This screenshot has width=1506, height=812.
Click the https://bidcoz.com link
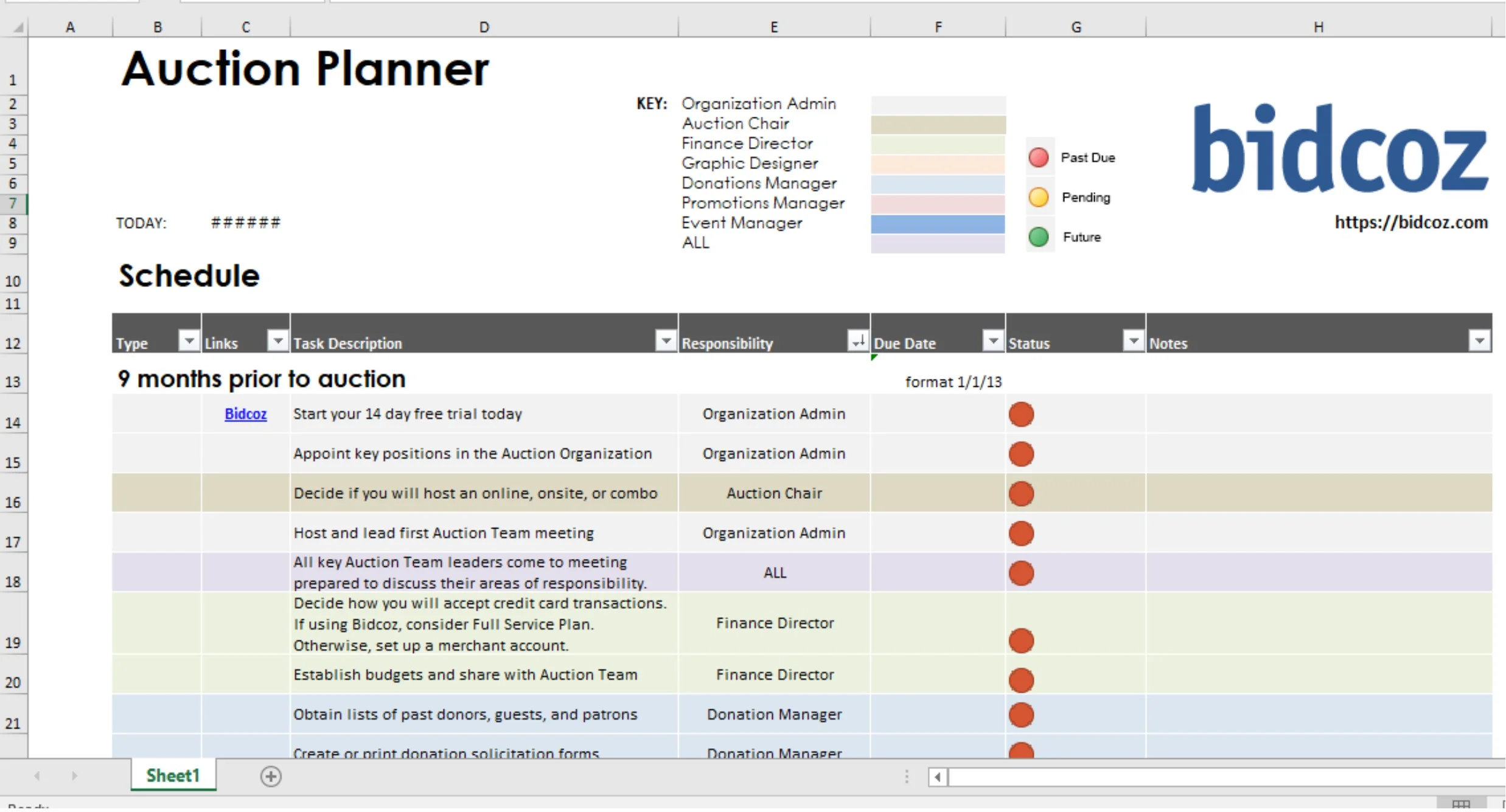[x=1411, y=223]
